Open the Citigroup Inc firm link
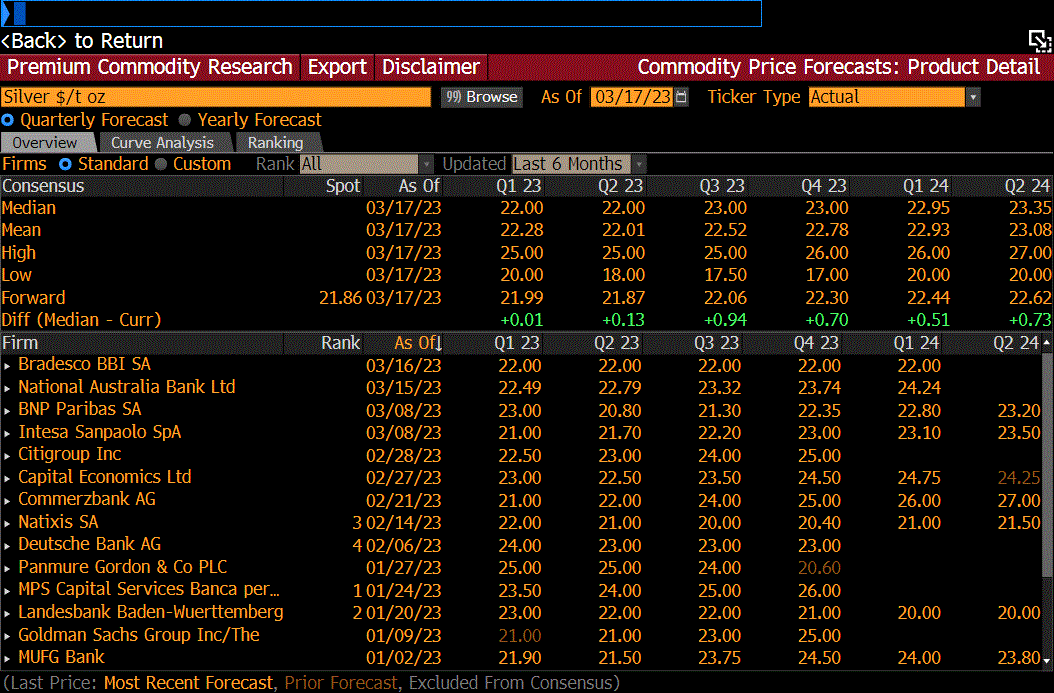Screen dimensions: 1054x693 [x=69, y=454]
